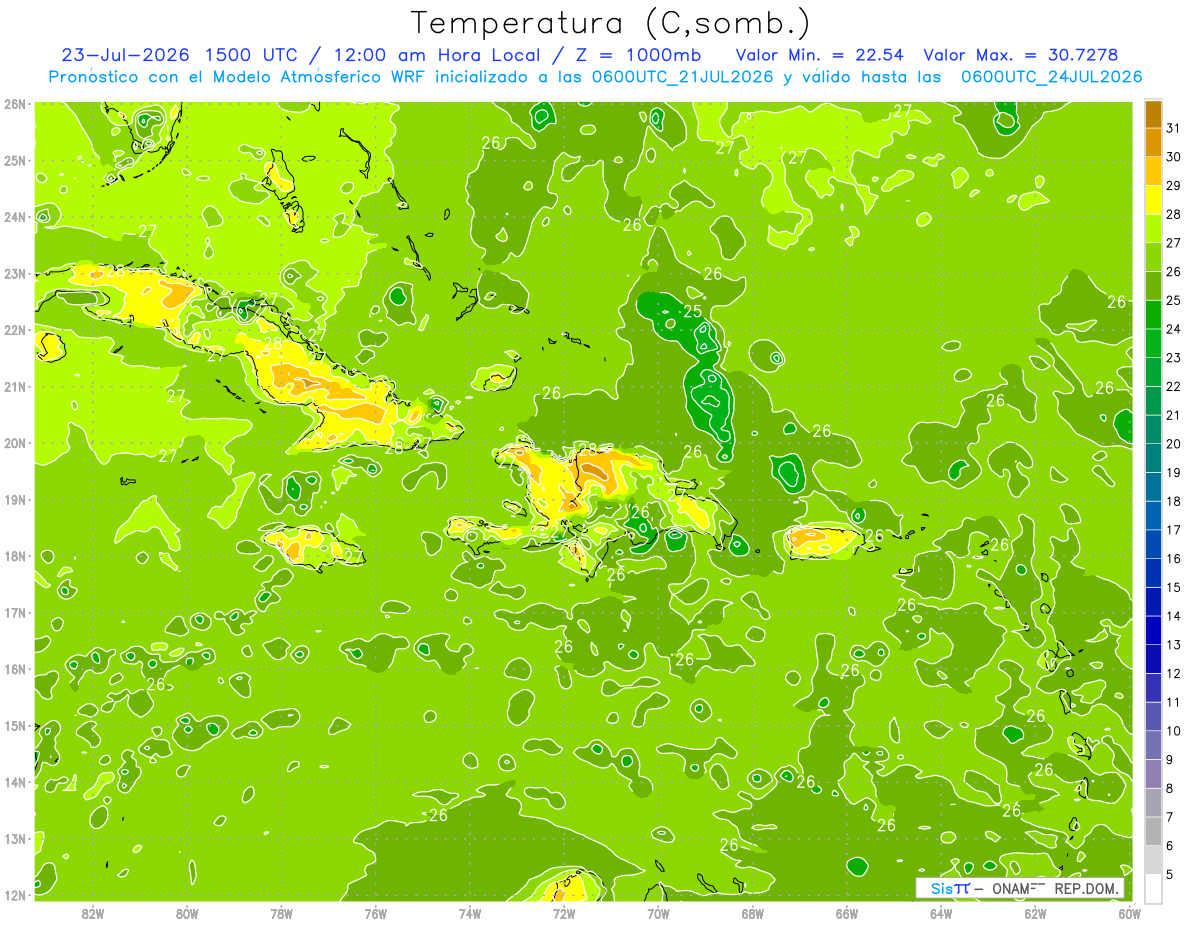Click the 15N latitude axis label
The height and width of the screenshot is (927, 1200).
pos(14,725)
